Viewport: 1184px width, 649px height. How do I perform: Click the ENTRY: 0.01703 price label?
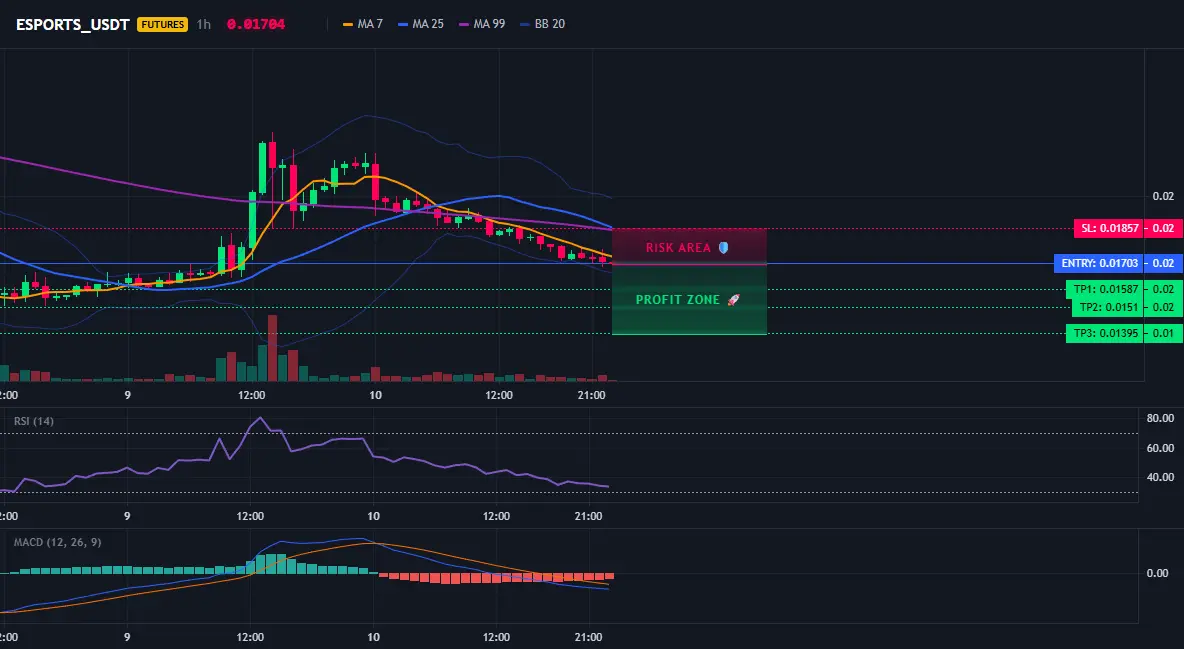pos(1099,264)
